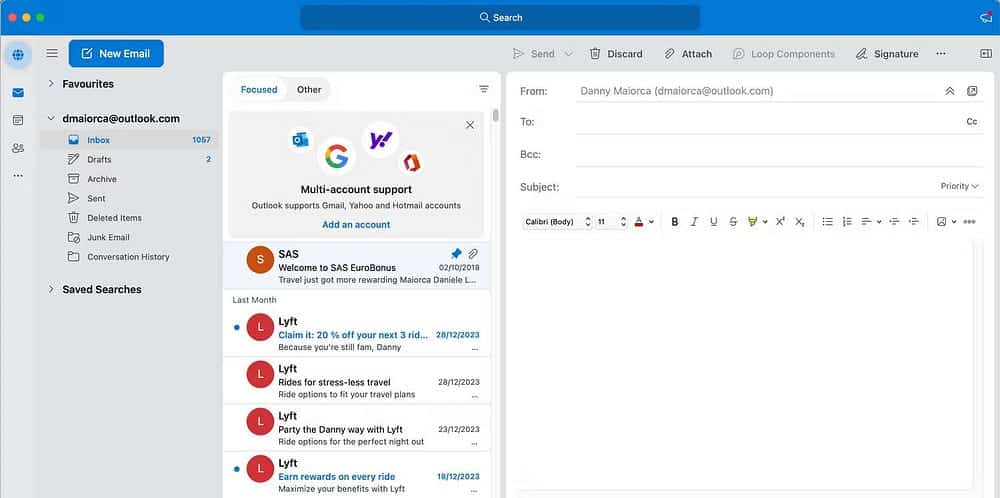This screenshot has height=498, width=1000.
Task: Switch to the Other inbox tab
Action: tap(309, 90)
